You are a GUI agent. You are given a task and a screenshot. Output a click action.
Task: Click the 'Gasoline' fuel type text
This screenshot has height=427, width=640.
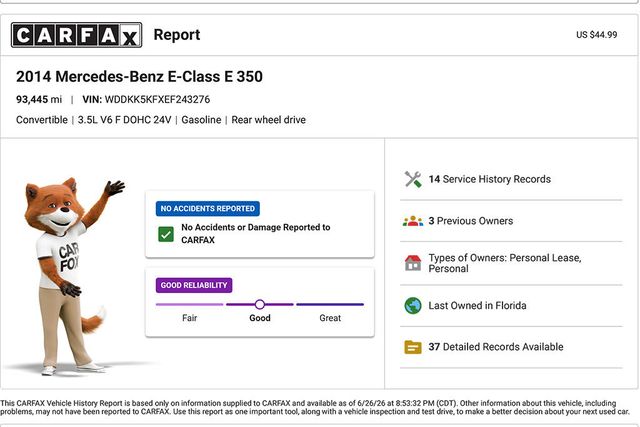[201, 120]
